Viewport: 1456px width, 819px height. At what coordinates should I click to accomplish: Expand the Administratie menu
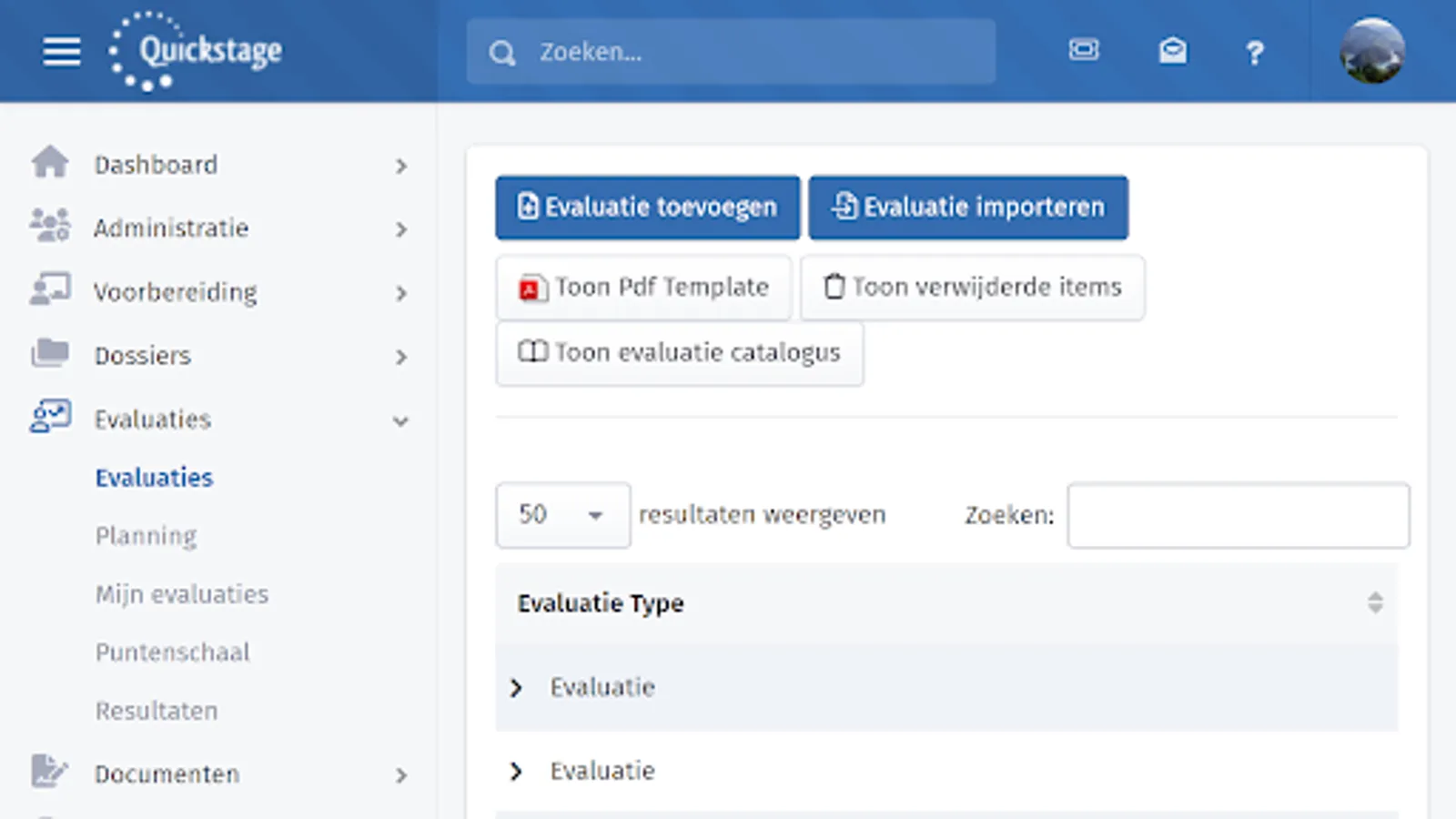400,229
